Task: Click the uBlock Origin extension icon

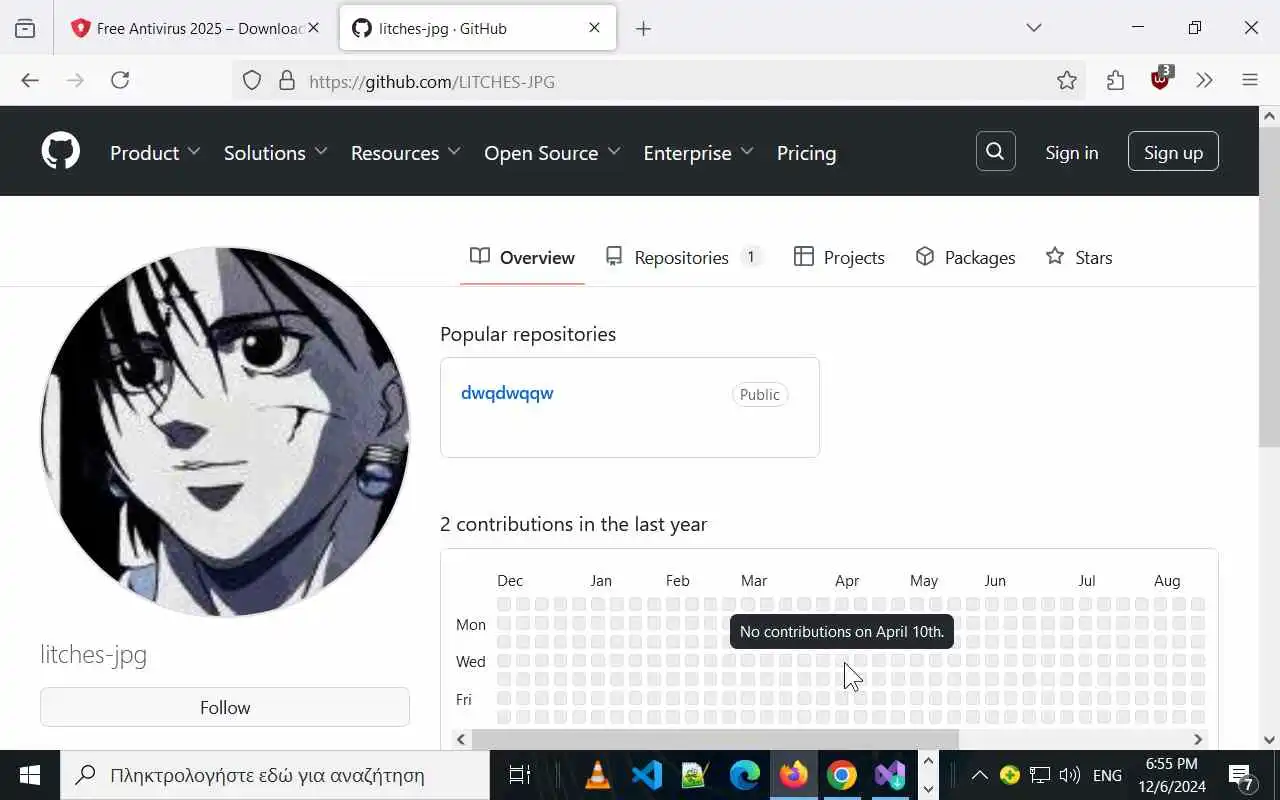Action: (x=1161, y=79)
